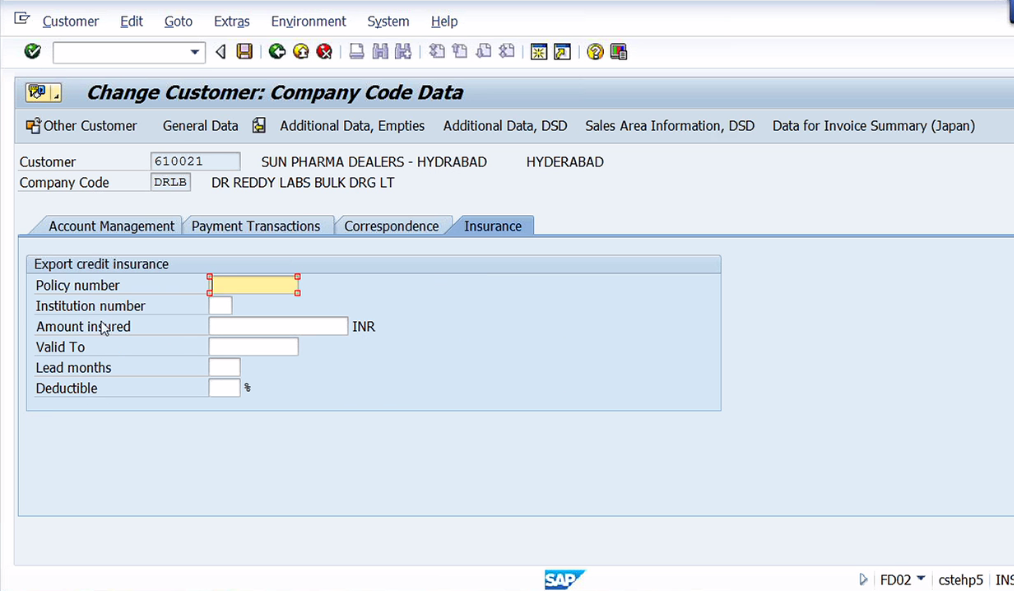The height and width of the screenshot is (591, 1014).
Task: Save the customer using the floppy disk icon
Action: click(244, 52)
